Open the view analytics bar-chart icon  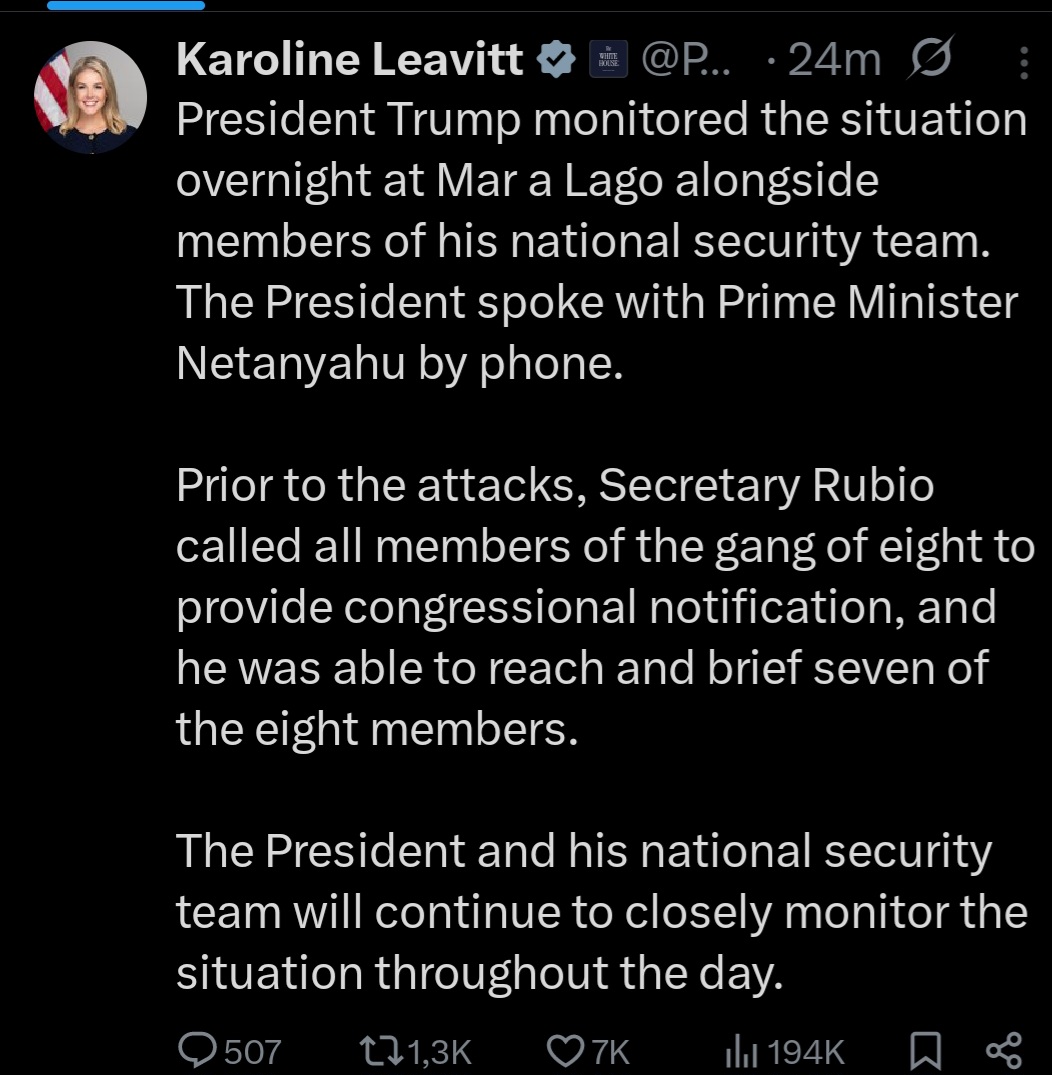pos(741,1050)
